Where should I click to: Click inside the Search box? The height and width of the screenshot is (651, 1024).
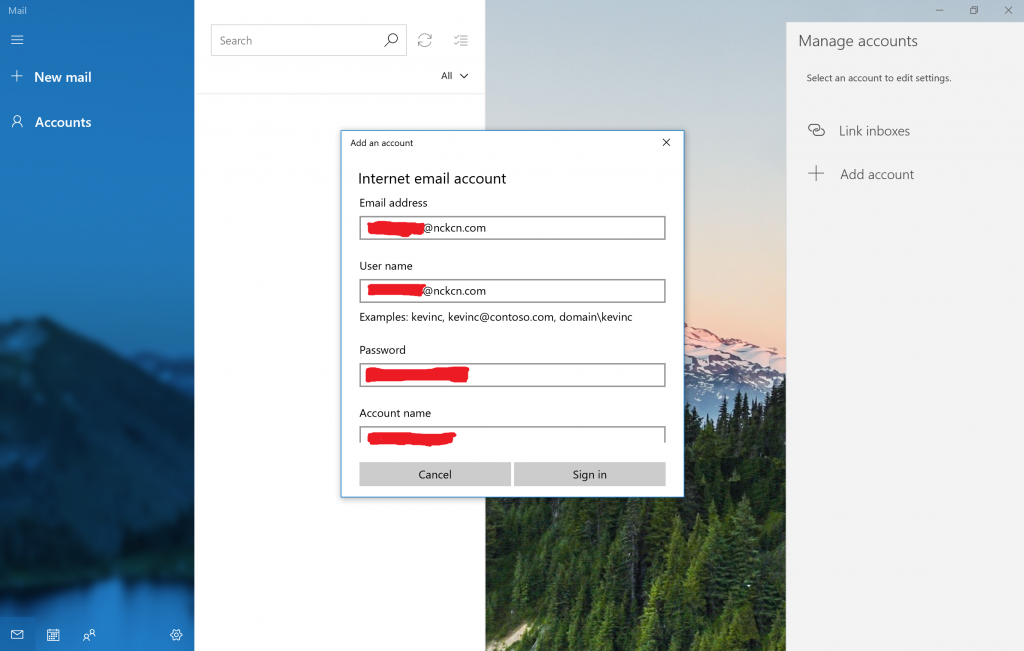pos(300,40)
